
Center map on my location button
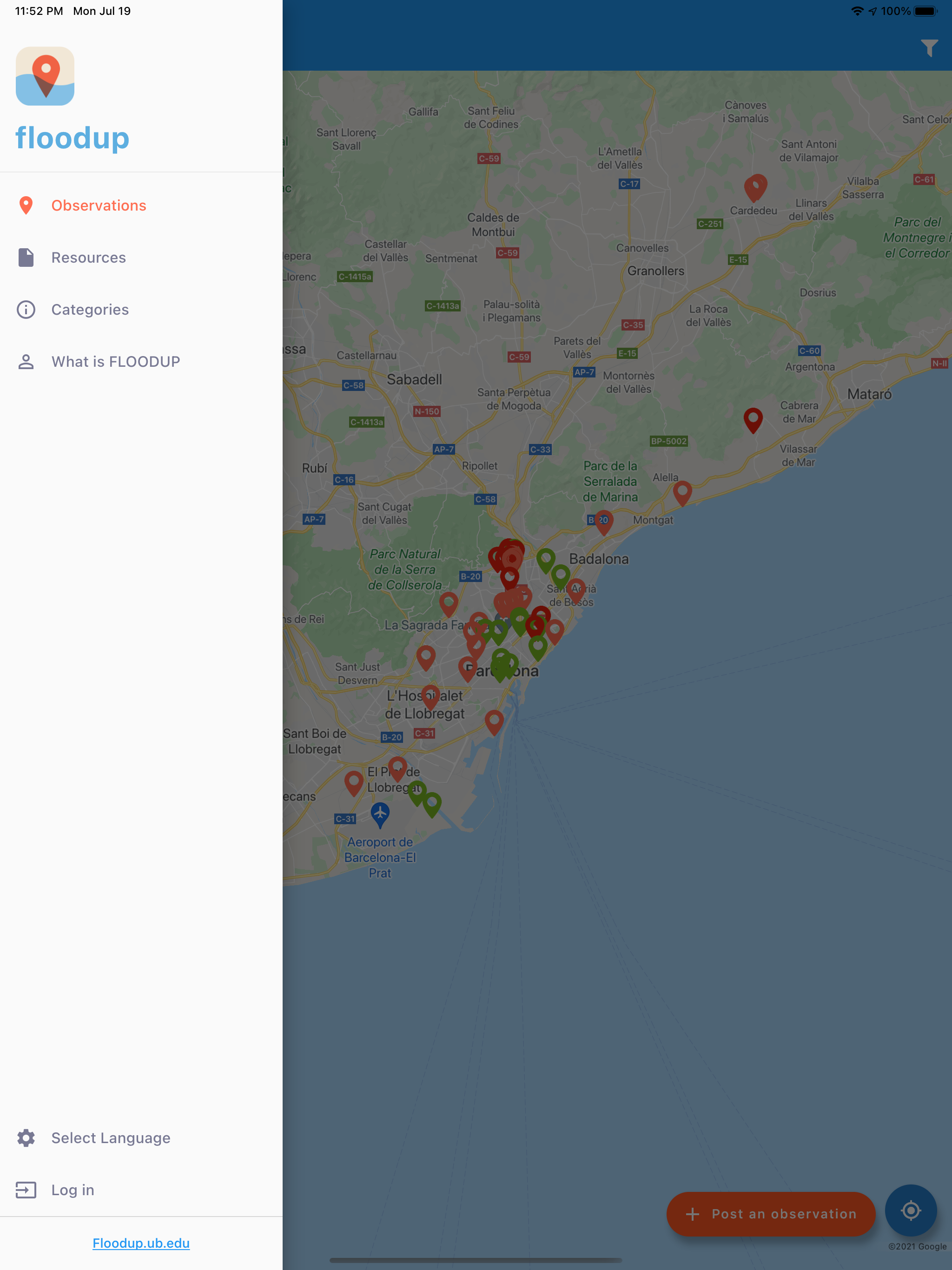click(x=911, y=1210)
